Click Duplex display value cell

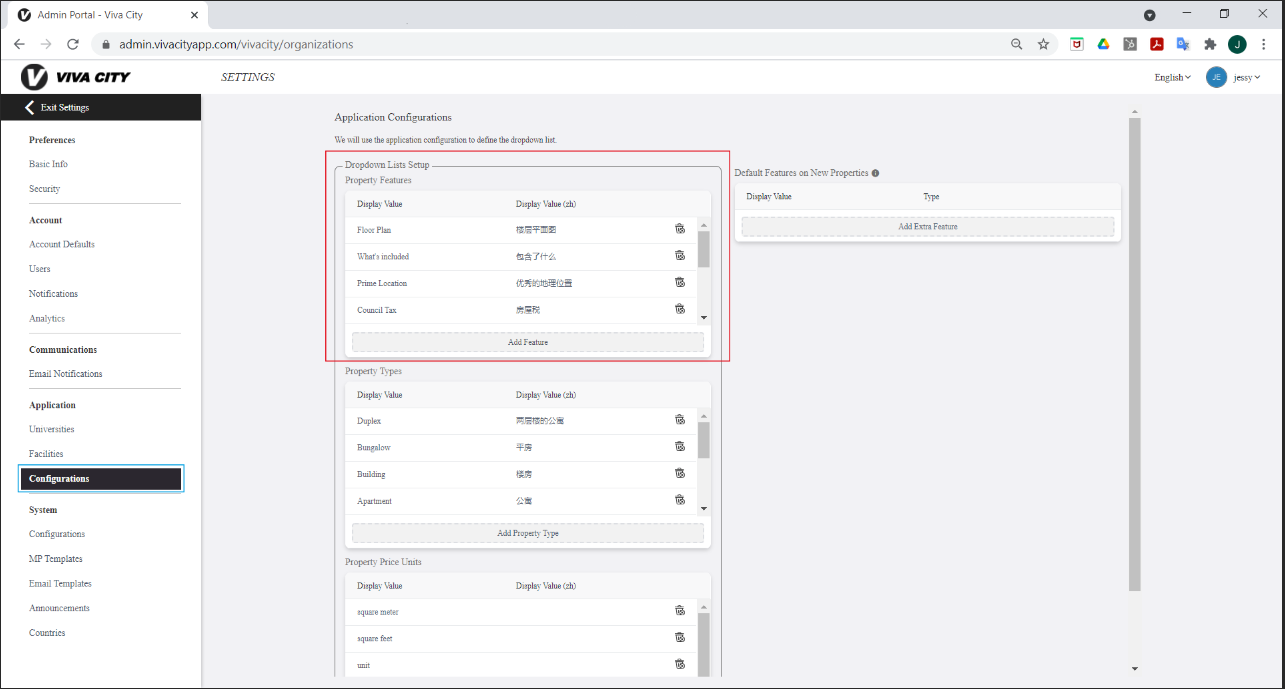point(369,421)
